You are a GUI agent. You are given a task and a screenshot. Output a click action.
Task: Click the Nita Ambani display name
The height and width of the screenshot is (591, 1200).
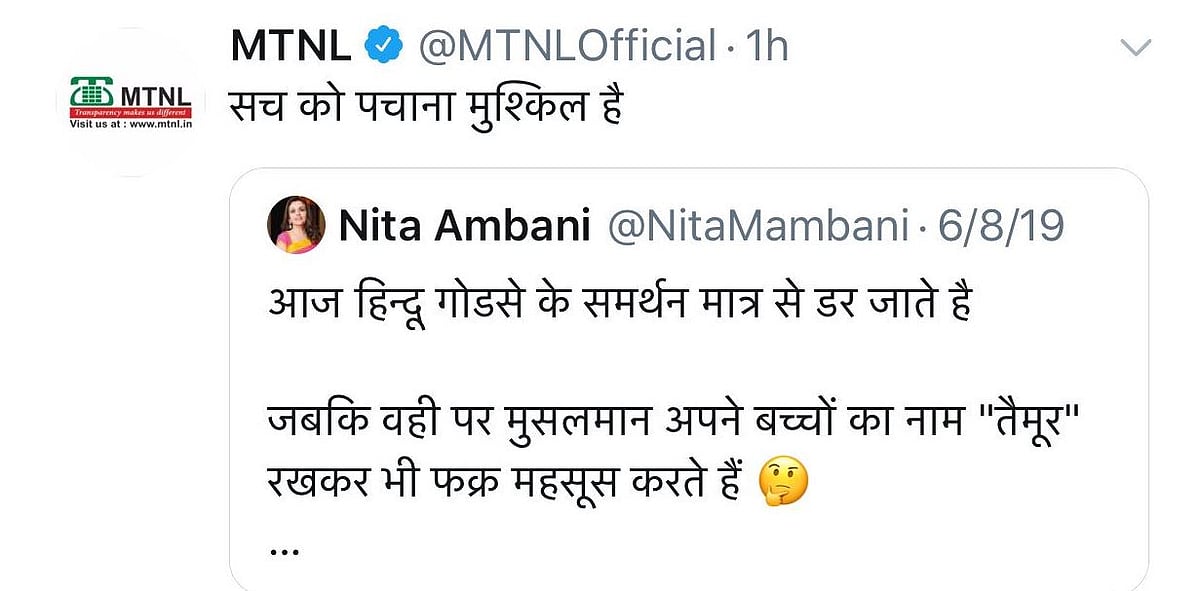coord(468,224)
